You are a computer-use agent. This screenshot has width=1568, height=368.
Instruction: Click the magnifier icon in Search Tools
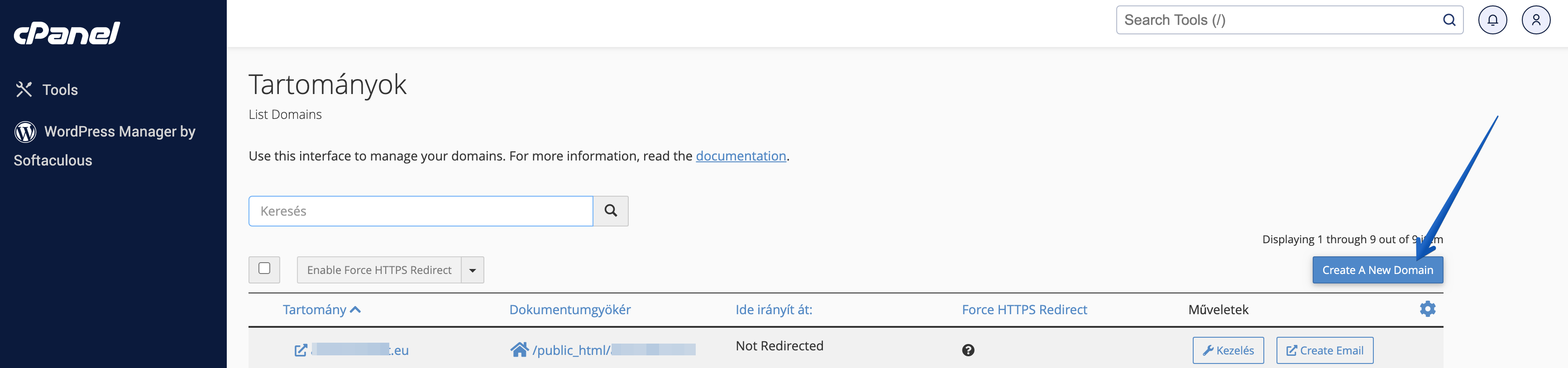coord(1449,20)
